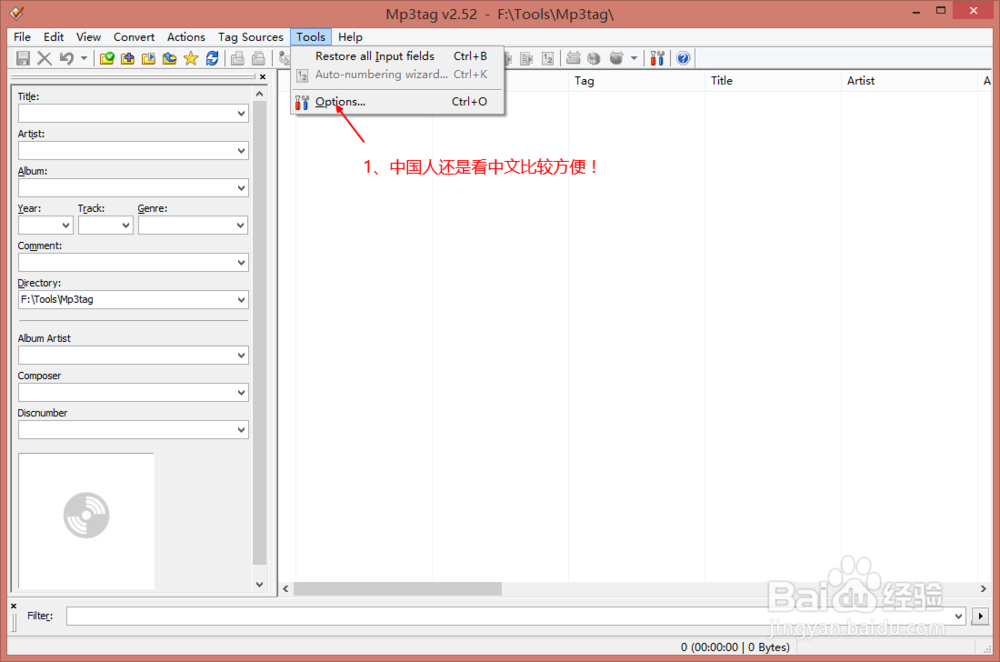This screenshot has width=1000, height=662.
Task: Click the Save tag floppy disk icon
Action: (x=23, y=59)
